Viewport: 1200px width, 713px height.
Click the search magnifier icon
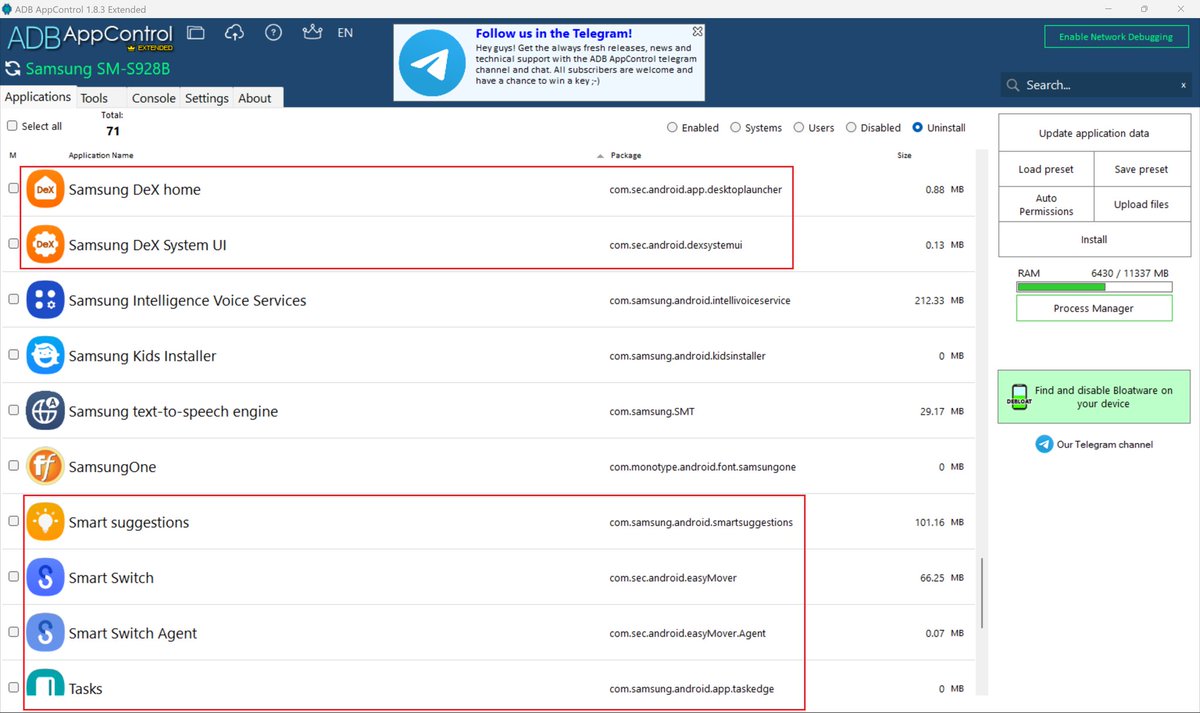(x=1013, y=85)
